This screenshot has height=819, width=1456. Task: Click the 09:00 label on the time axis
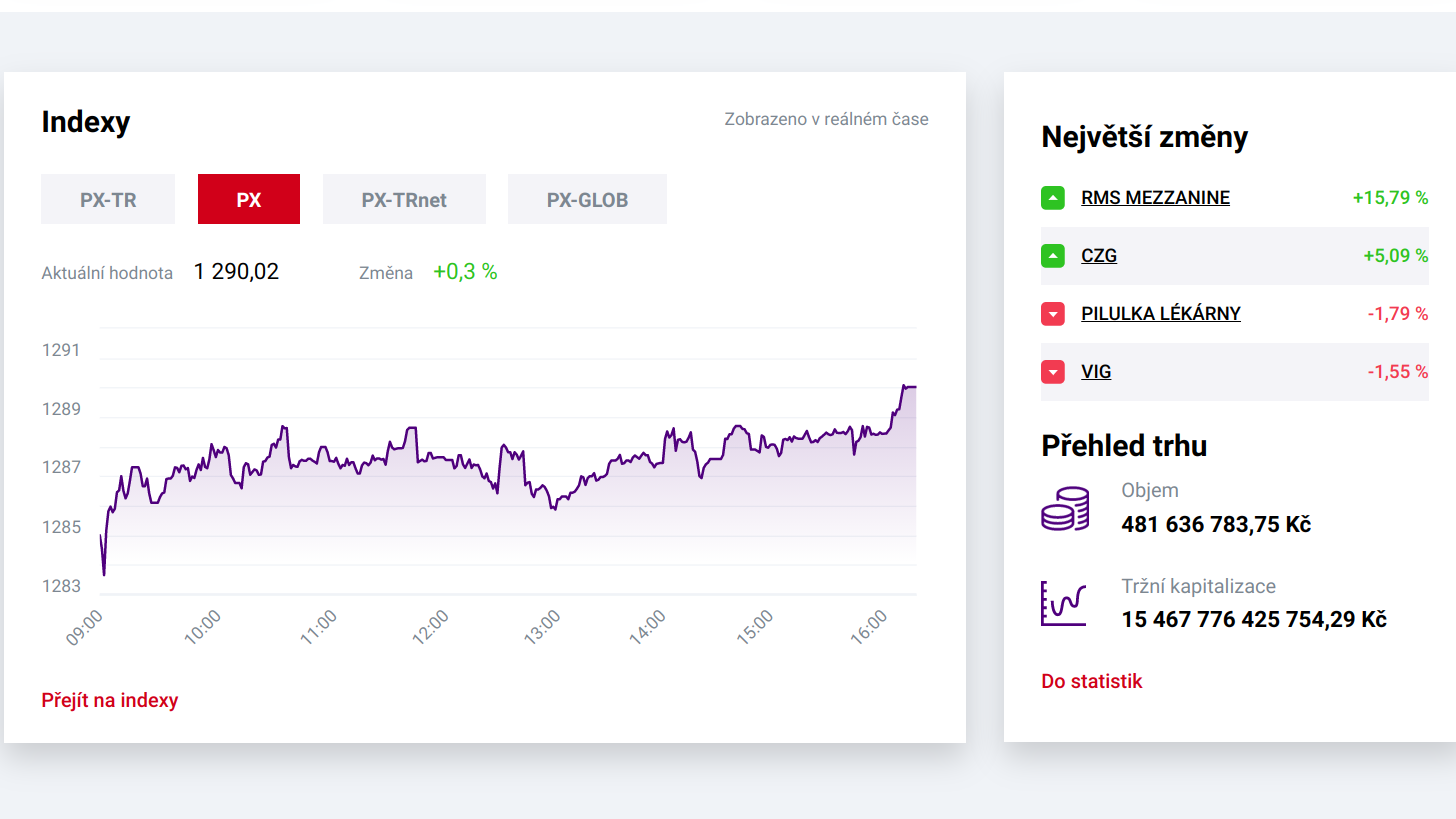pyautogui.click(x=86, y=630)
